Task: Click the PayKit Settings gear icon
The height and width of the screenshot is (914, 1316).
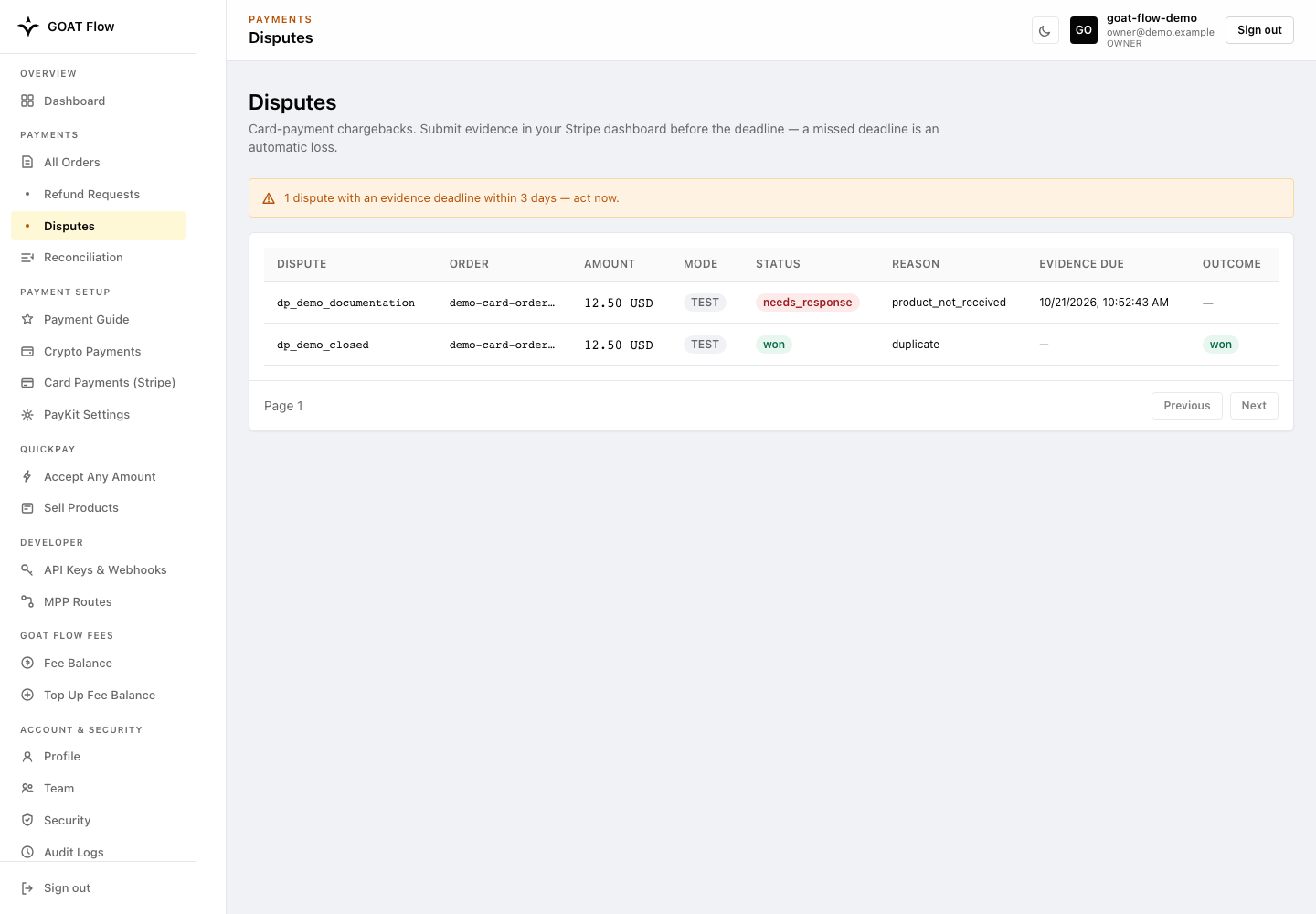Action: click(27, 415)
